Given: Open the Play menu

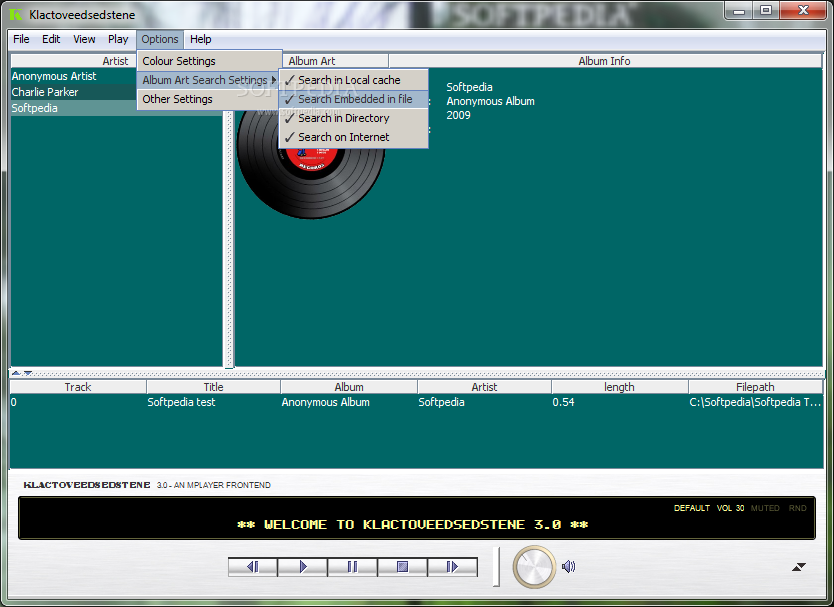Looking at the screenshot, I should tap(118, 39).
